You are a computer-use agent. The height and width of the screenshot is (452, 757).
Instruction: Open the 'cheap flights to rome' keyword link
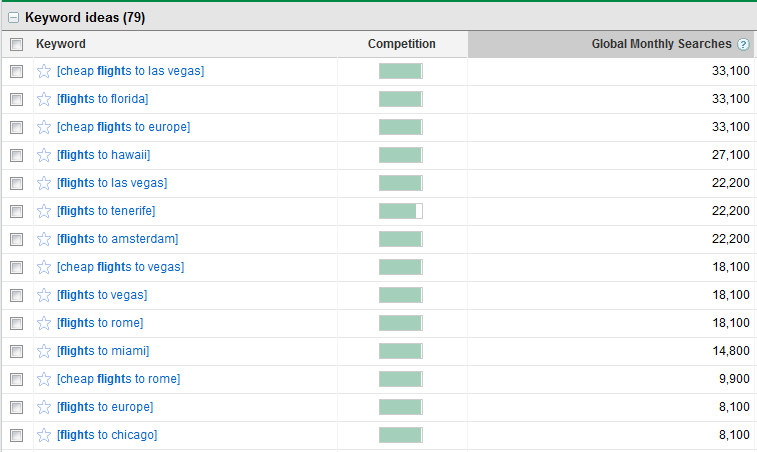point(118,379)
